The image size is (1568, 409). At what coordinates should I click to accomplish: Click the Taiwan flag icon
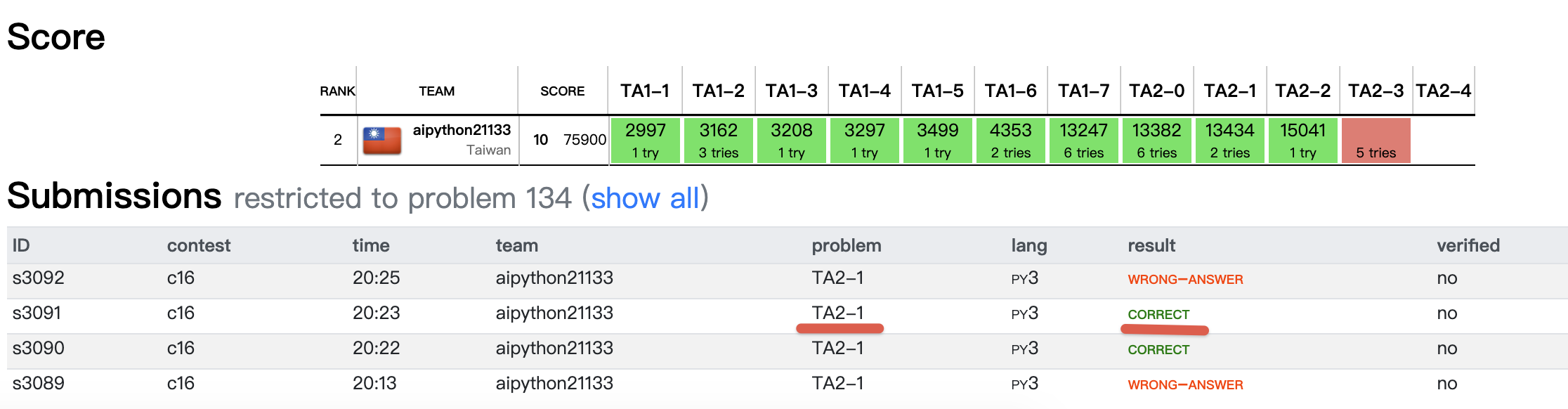click(x=382, y=141)
